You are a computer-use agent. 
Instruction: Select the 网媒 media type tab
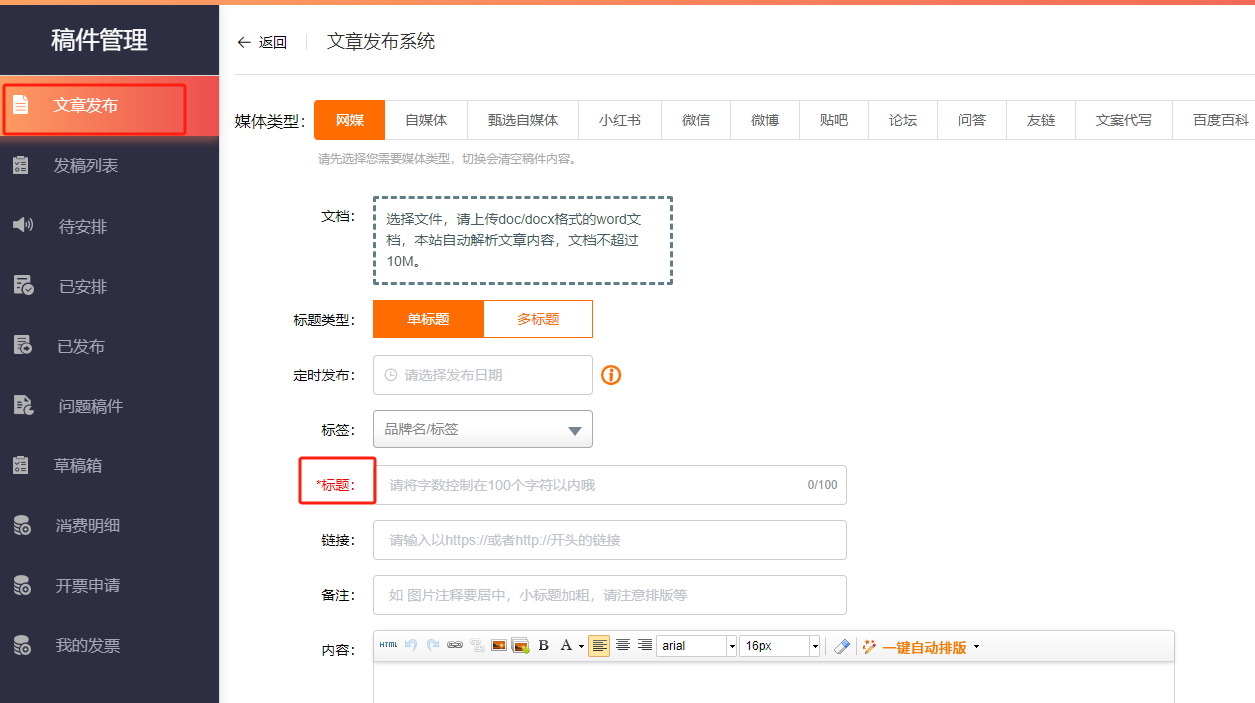tap(349, 120)
